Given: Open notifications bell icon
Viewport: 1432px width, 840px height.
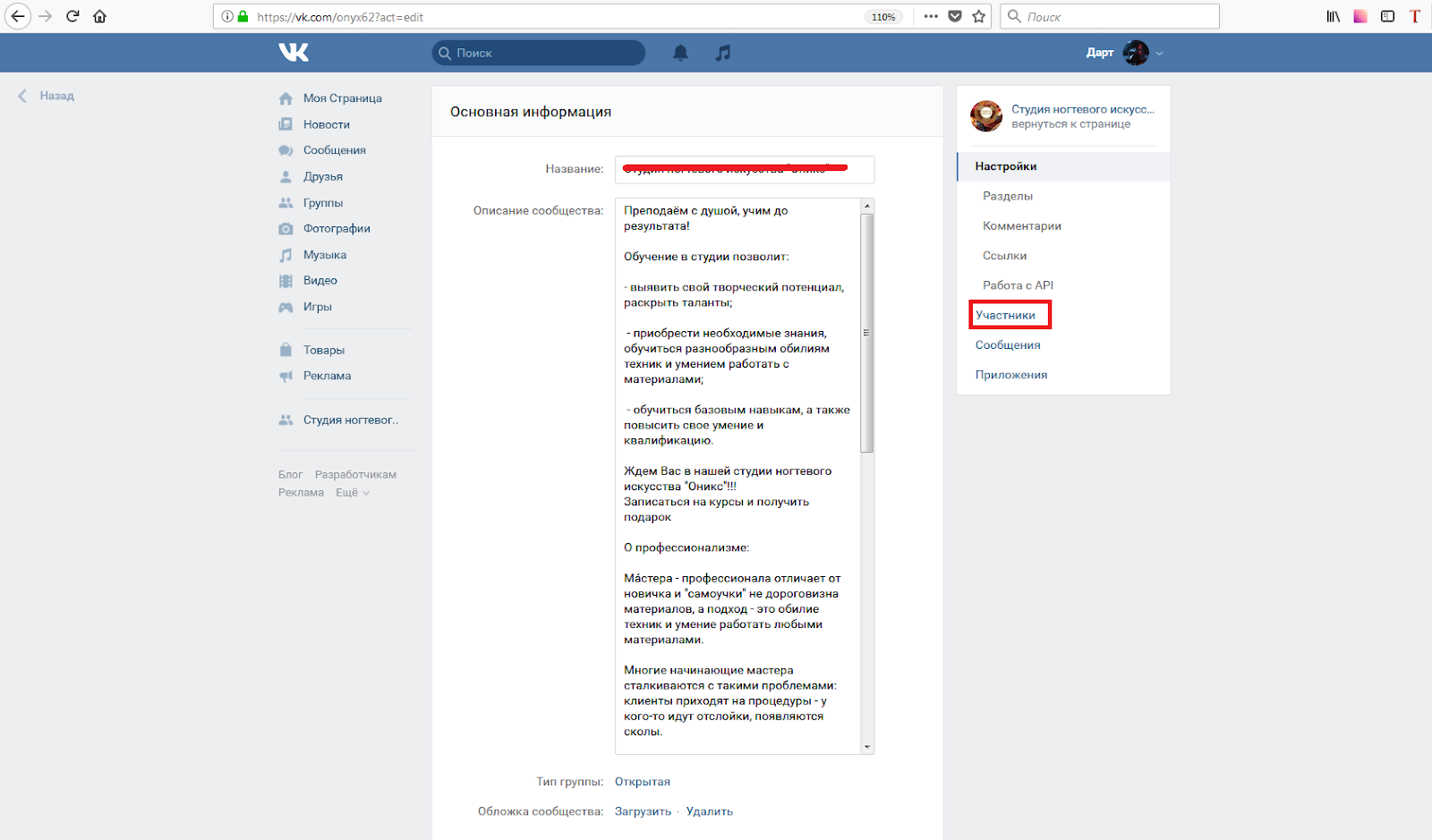Looking at the screenshot, I should pos(680,53).
